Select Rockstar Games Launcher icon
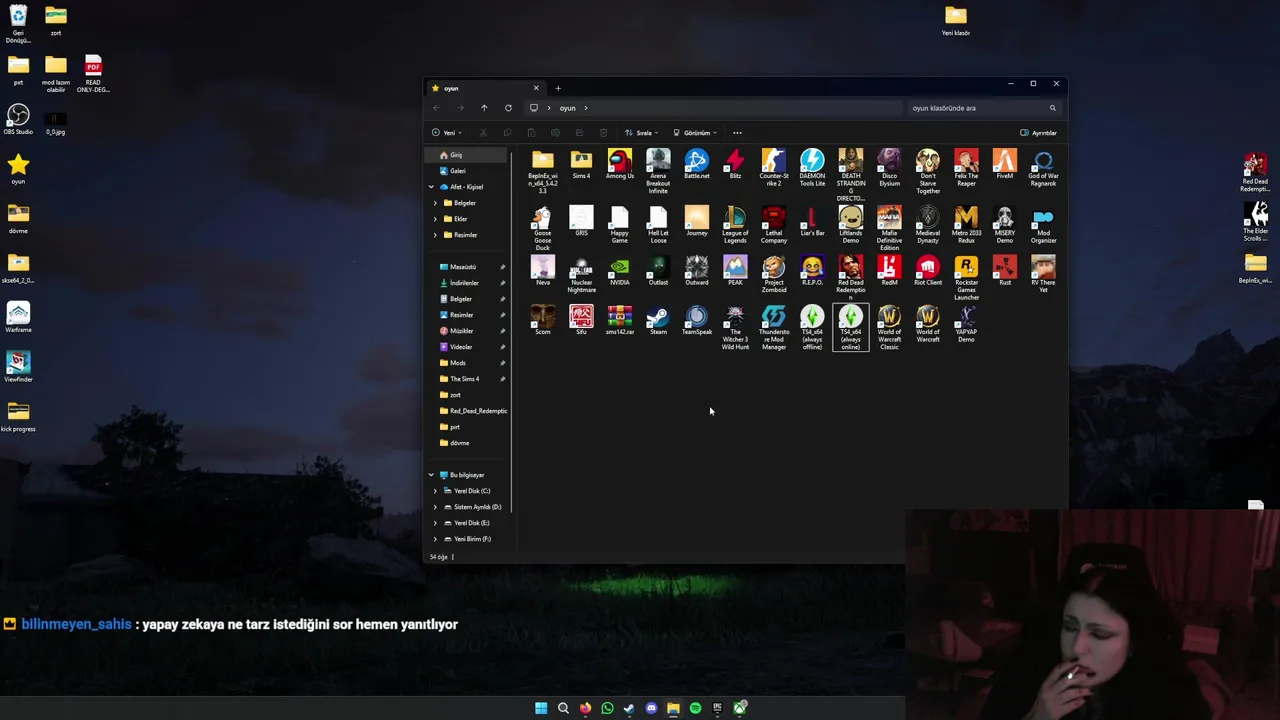Viewport: 1280px width, 720px height. tap(966, 278)
